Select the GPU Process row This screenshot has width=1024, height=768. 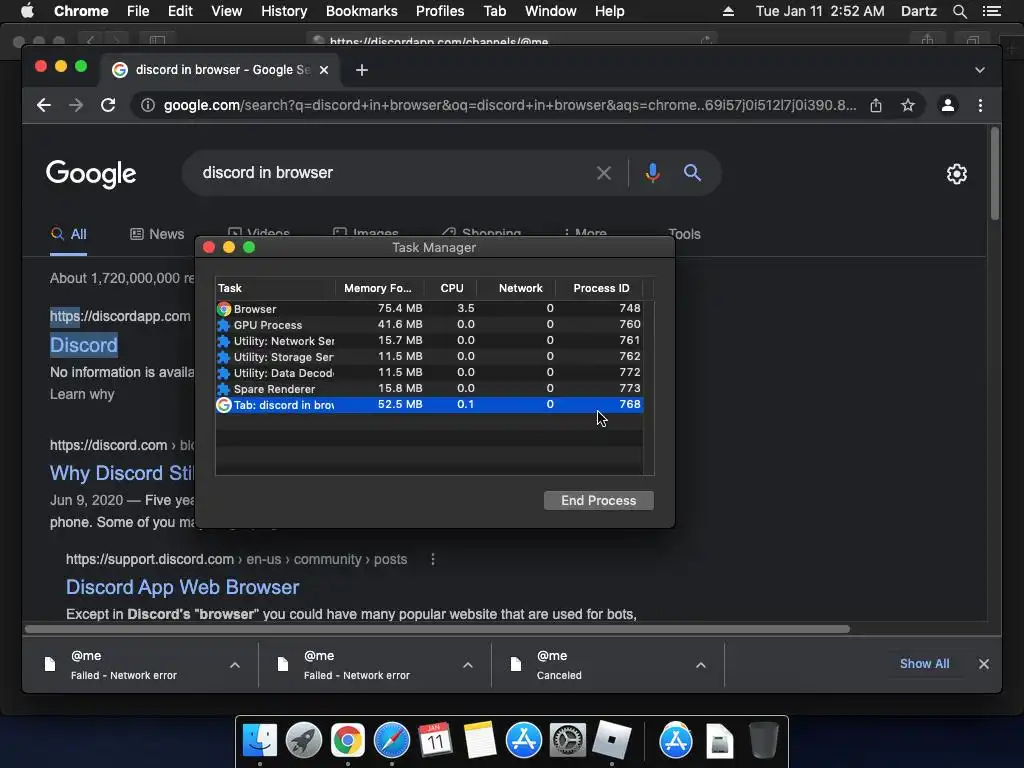coord(429,325)
